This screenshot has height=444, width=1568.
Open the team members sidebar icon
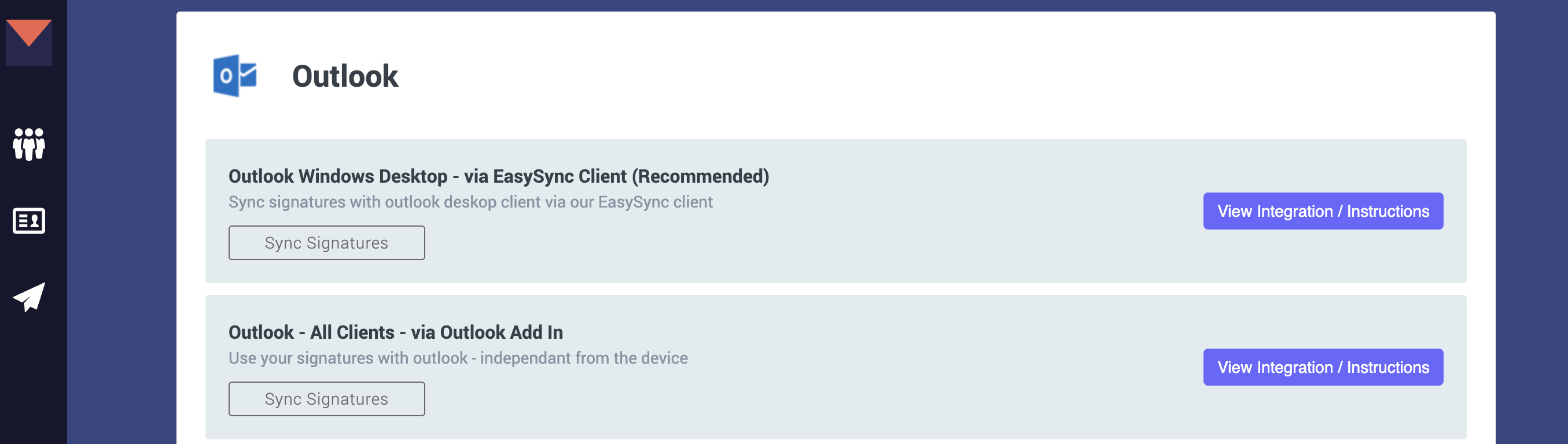(28, 144)
